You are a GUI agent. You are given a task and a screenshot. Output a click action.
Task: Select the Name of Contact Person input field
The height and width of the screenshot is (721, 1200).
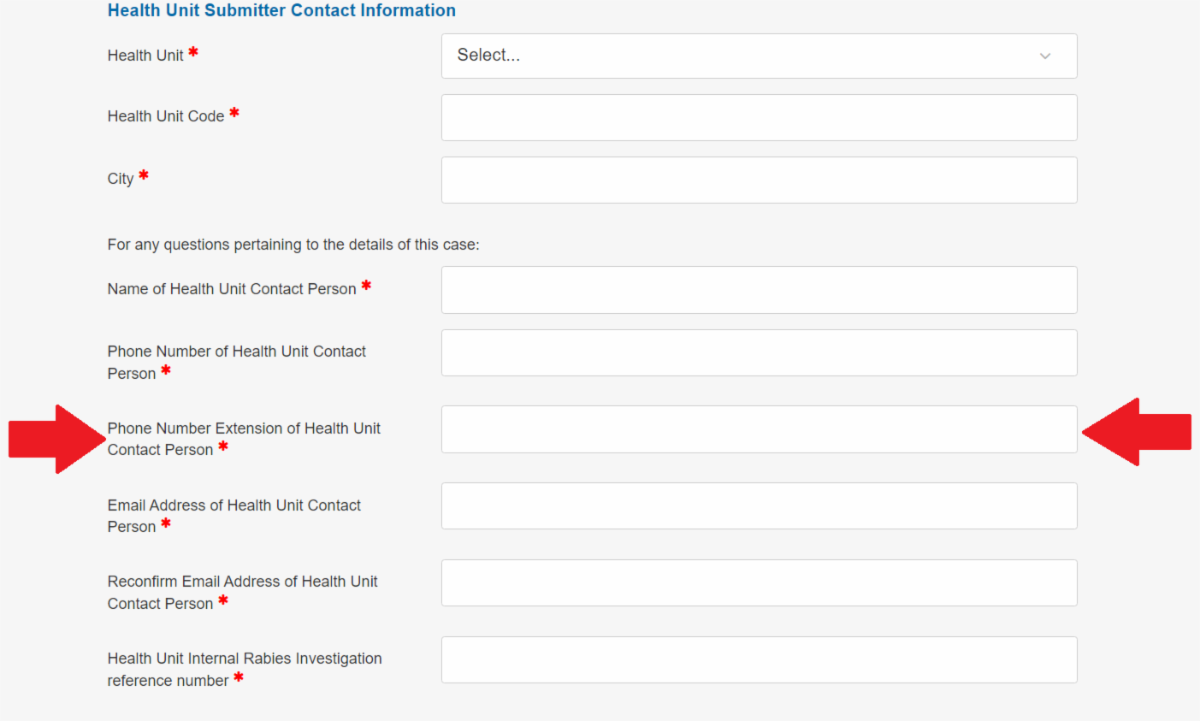(x=759, y=290)
